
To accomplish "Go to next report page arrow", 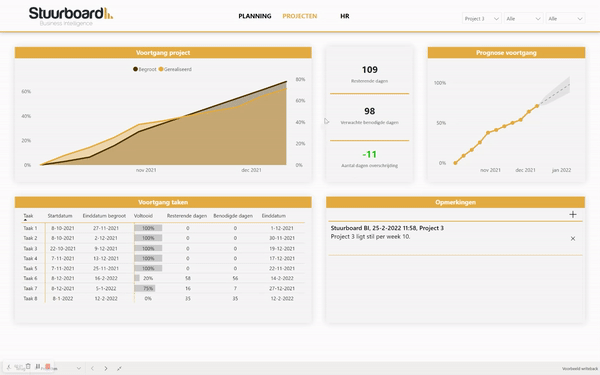I will 106,368.
